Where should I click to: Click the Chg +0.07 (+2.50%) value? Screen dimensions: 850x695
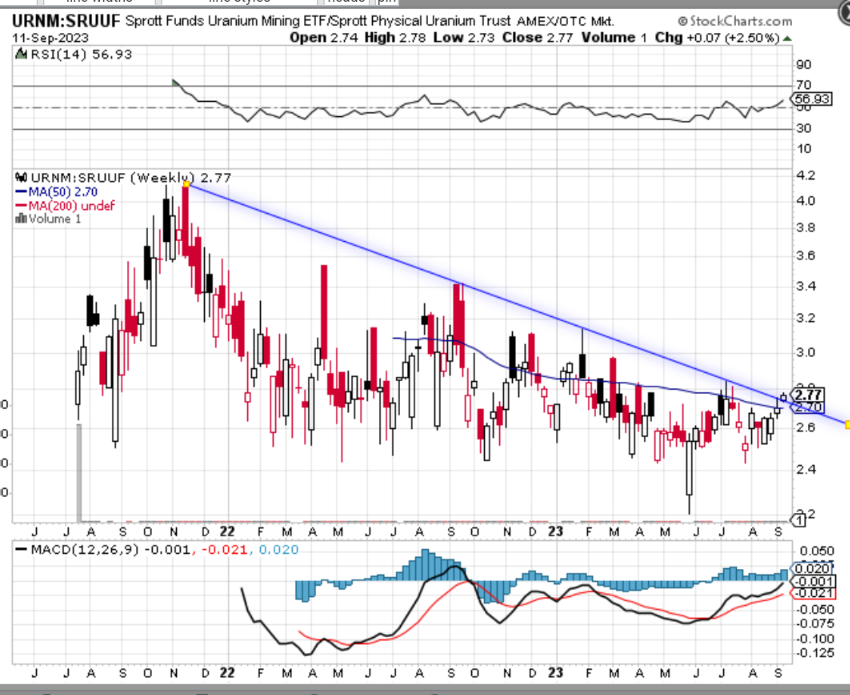717,37
